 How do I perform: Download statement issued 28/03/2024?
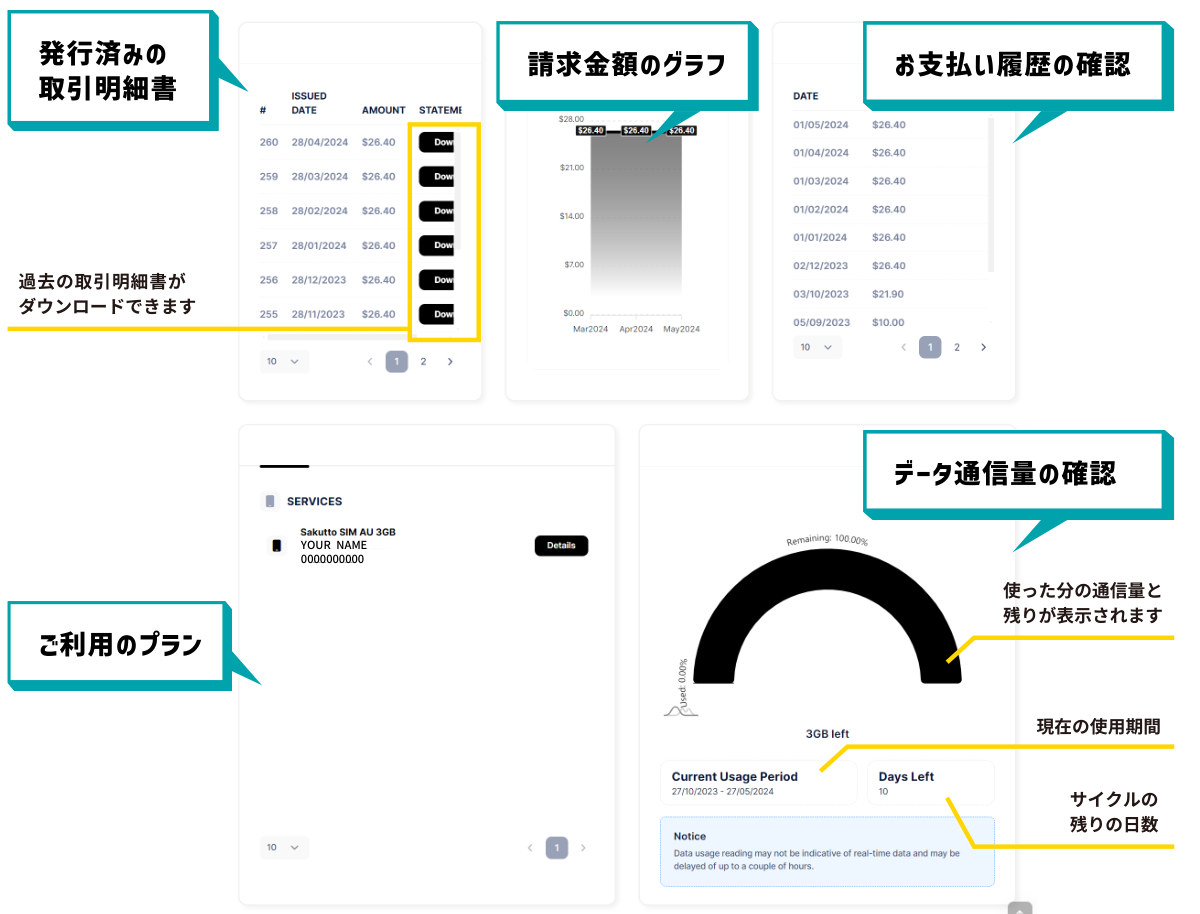[x=437, y=176]
